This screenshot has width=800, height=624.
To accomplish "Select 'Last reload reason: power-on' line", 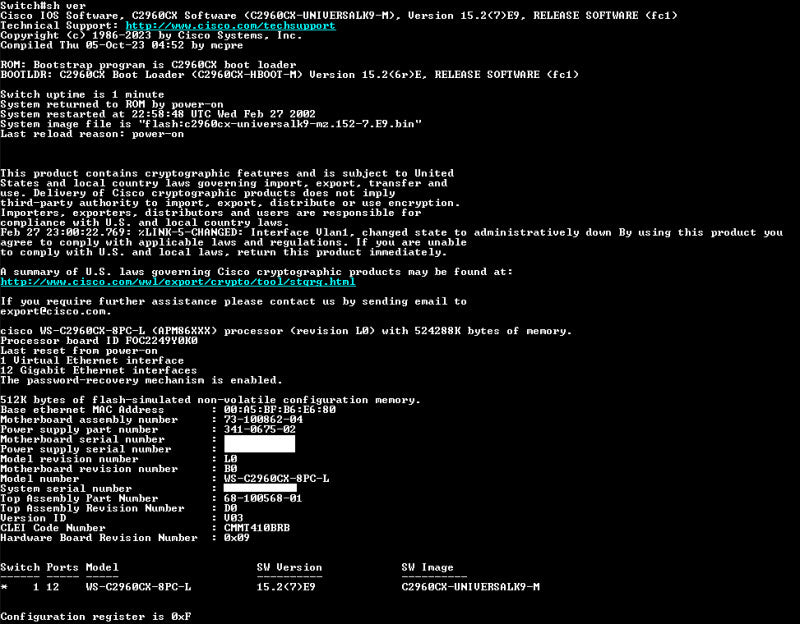I will tap(92, 134).
